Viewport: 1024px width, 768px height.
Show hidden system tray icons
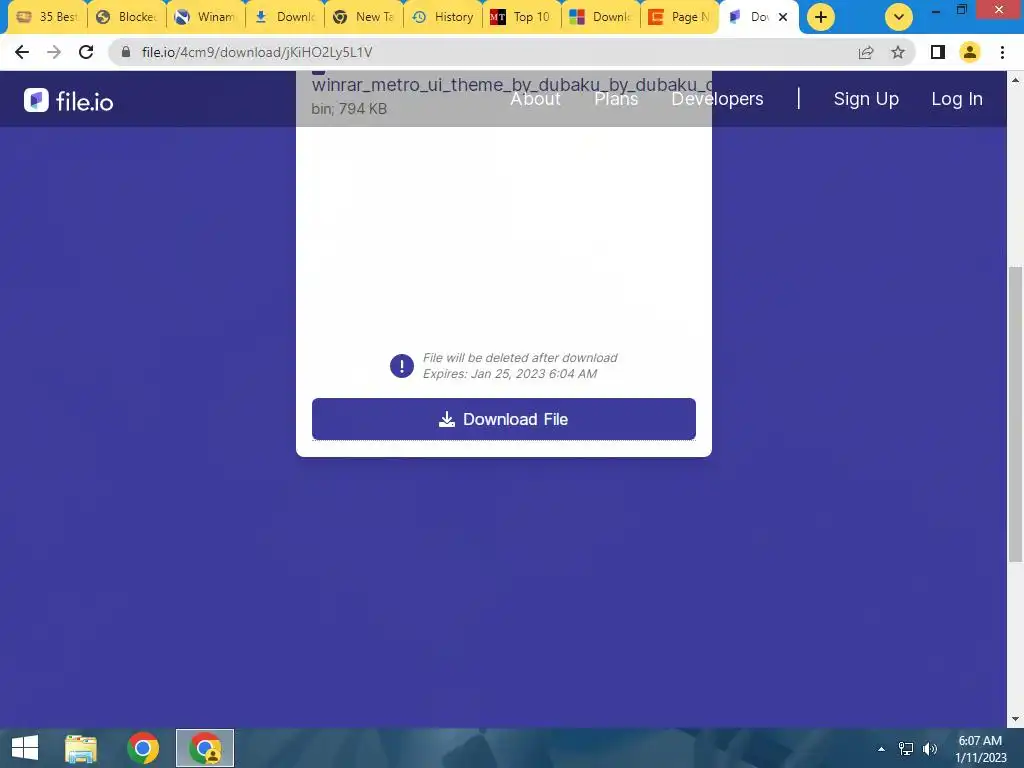pyautogui.click(x=881, y=749)
